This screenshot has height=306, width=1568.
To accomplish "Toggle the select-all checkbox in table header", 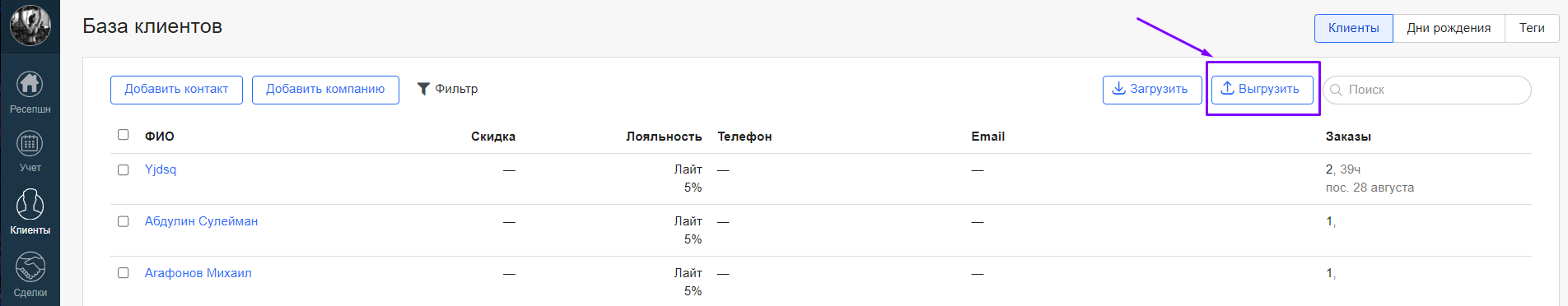I will tap(124, 135).
